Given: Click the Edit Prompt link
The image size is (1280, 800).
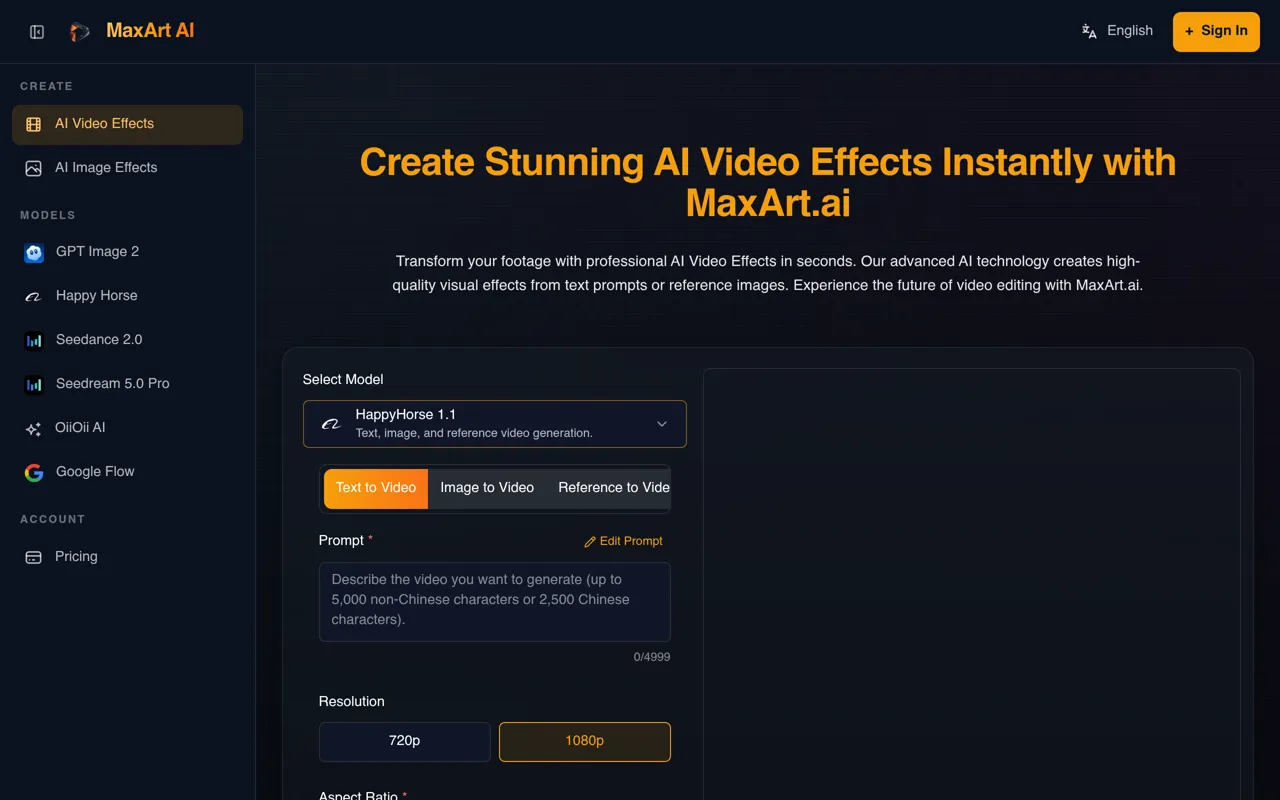Looking at the screenshot, I should [623, 541].
